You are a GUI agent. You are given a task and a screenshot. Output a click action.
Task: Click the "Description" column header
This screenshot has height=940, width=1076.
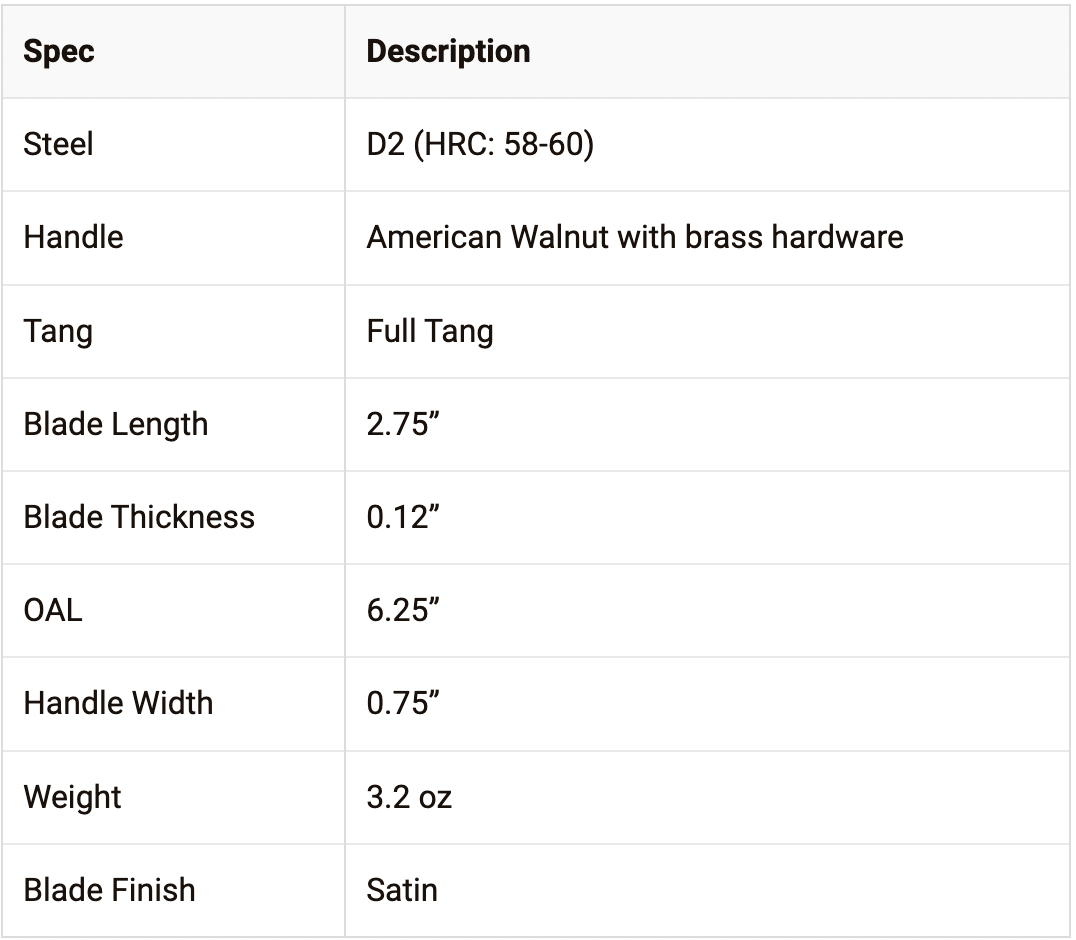(448, 51)
